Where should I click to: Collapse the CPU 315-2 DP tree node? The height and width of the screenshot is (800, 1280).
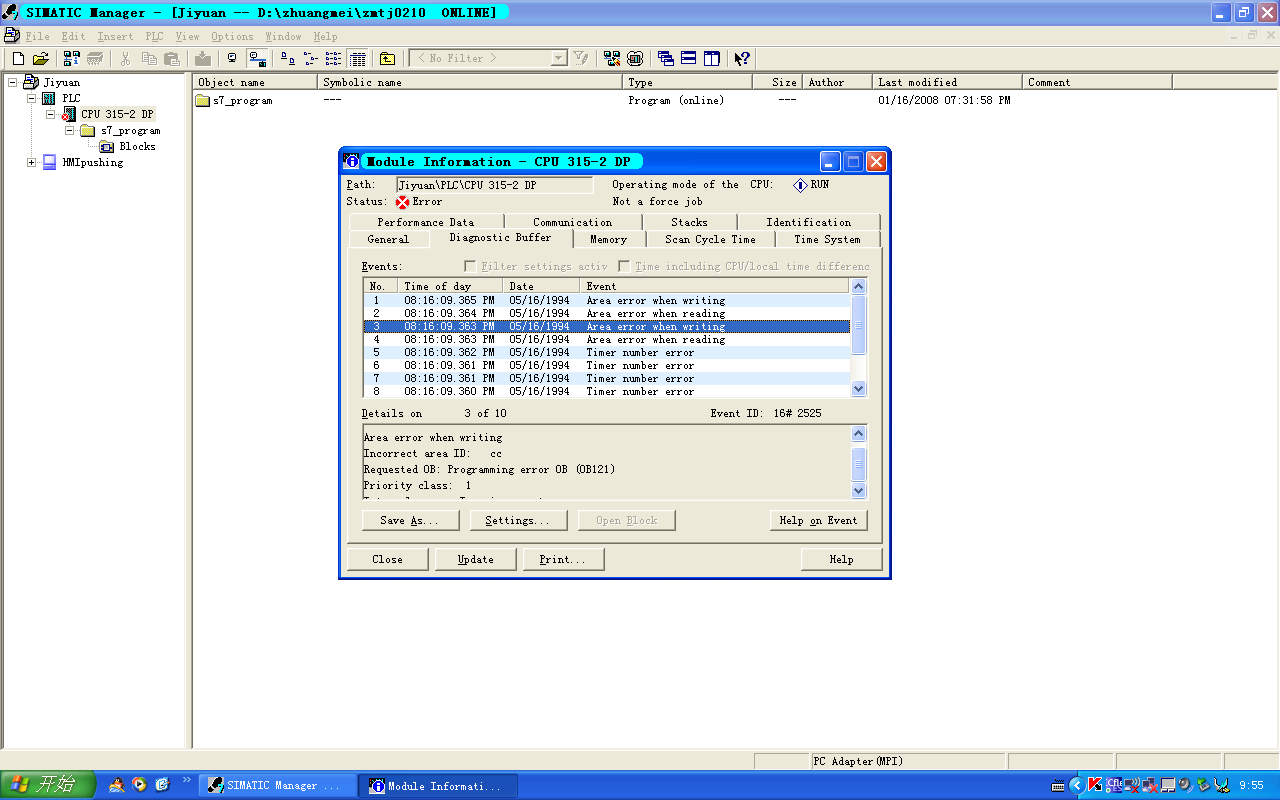(x=51, y=114)
